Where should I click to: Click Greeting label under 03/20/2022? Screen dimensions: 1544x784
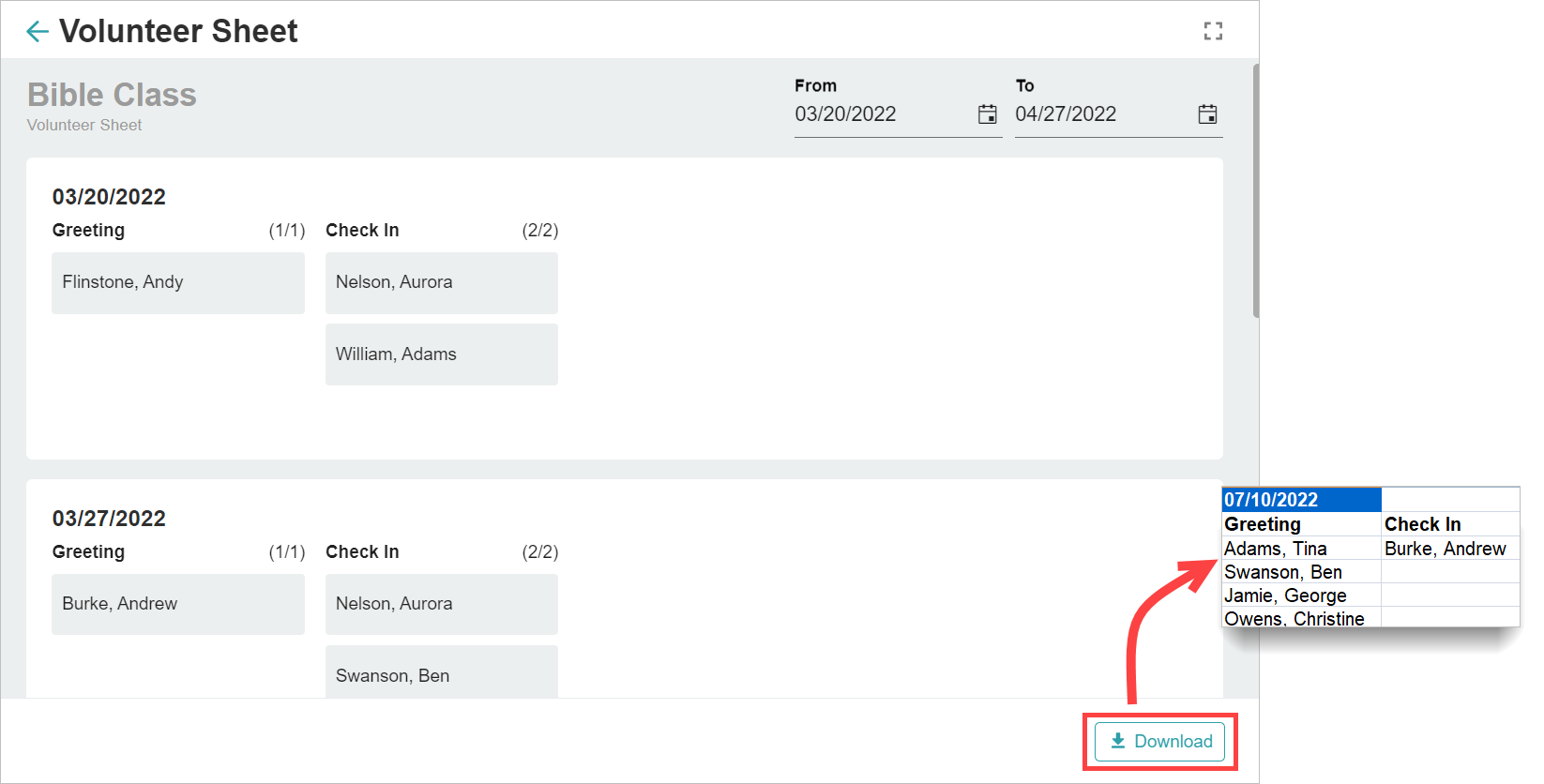[88, 231]
